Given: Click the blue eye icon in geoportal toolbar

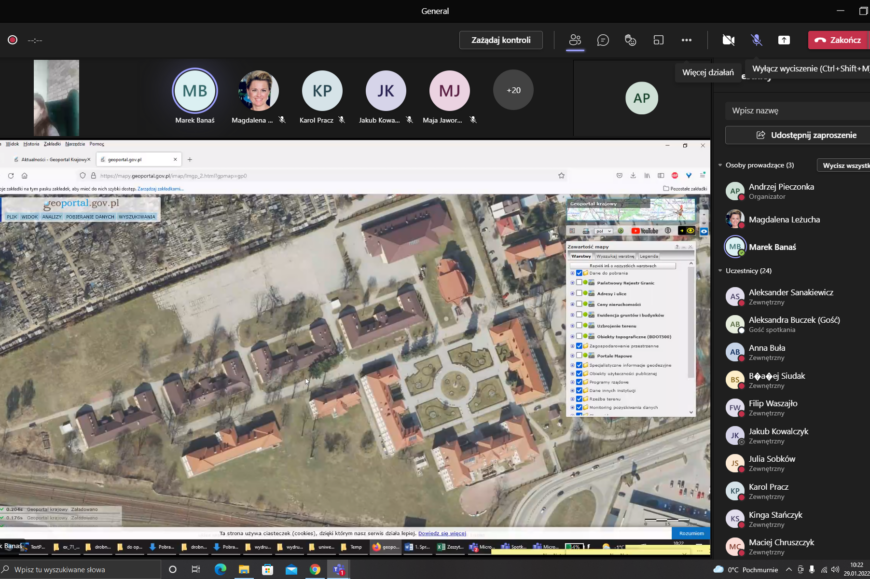Looking at the screenshot, I should (x=704, y=231).
